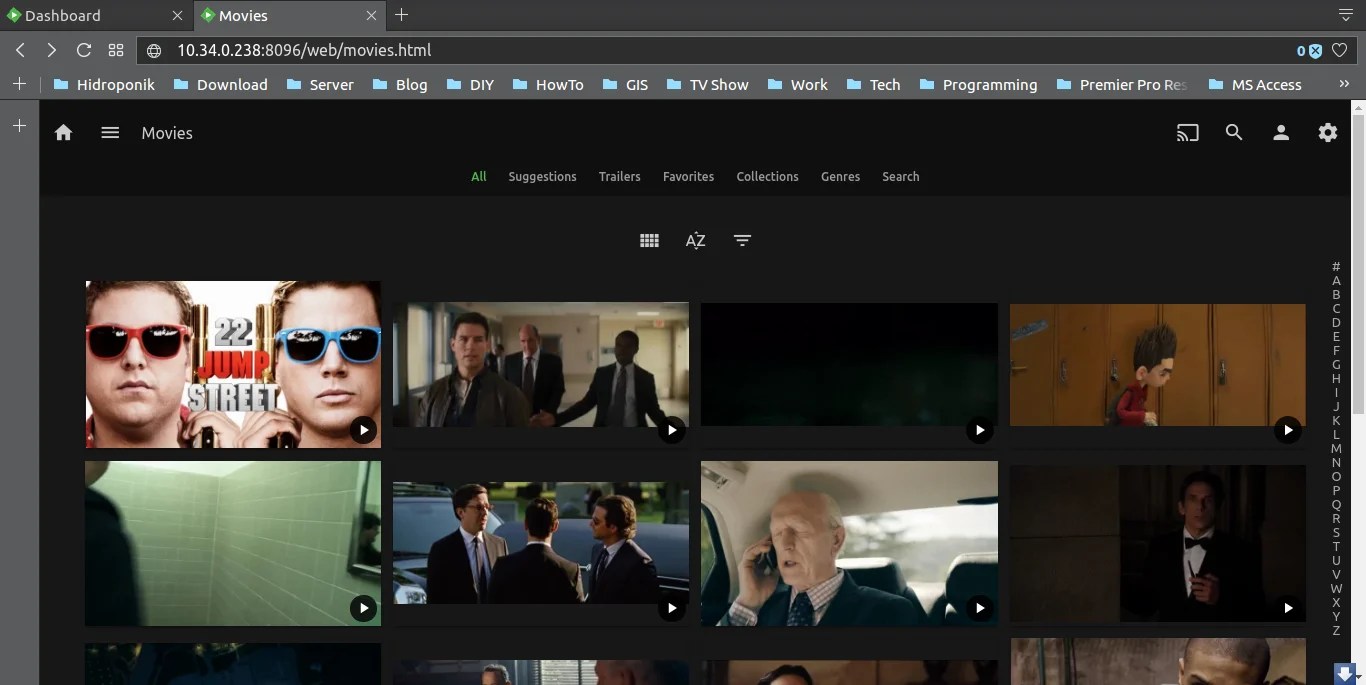
Task: Switch to the Favorites tab
Action: tap(688, 177)
